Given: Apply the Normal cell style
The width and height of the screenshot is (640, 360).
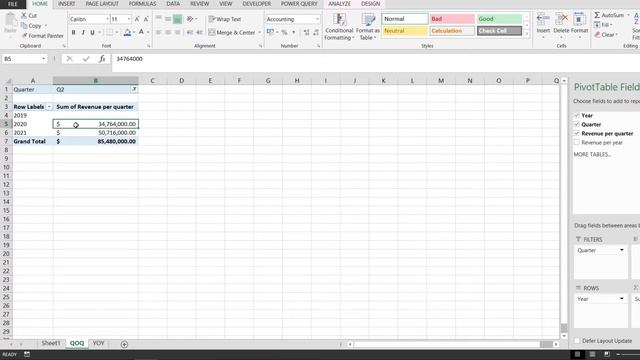Looking at the screenshot, I should (x=404, y=19).
